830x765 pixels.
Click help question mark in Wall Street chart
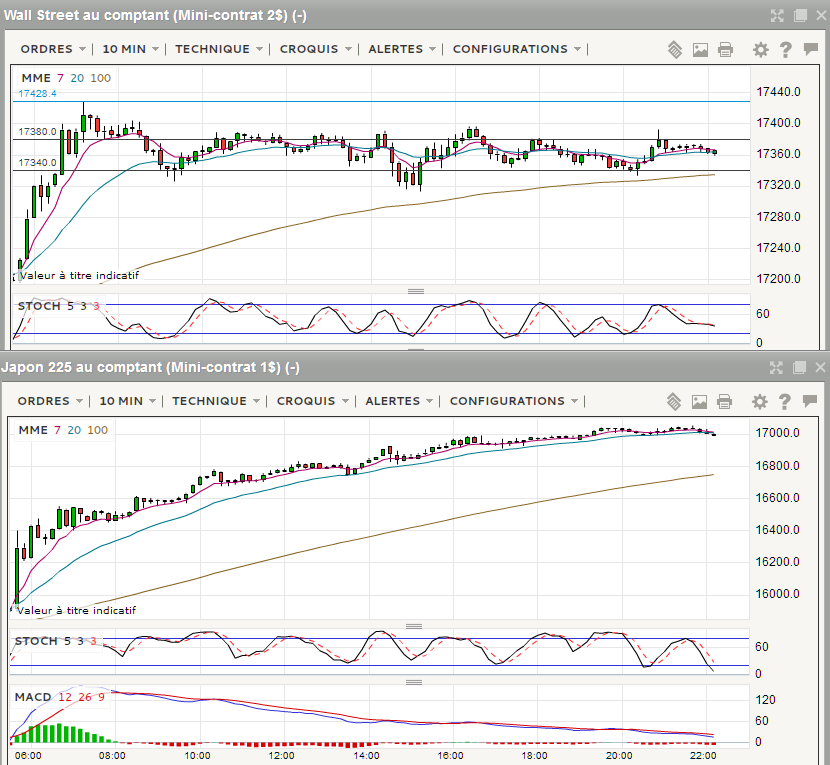pyautogui.click(x=786, y=49)
